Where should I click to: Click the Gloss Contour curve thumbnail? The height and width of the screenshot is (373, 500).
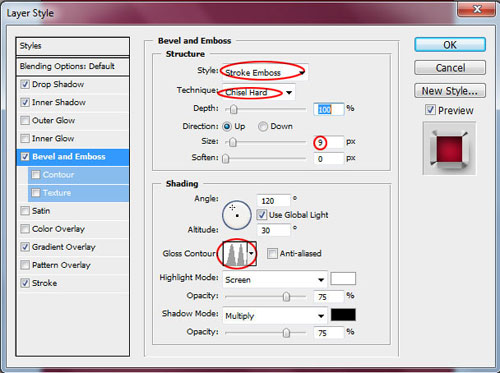tap(235, 254)
